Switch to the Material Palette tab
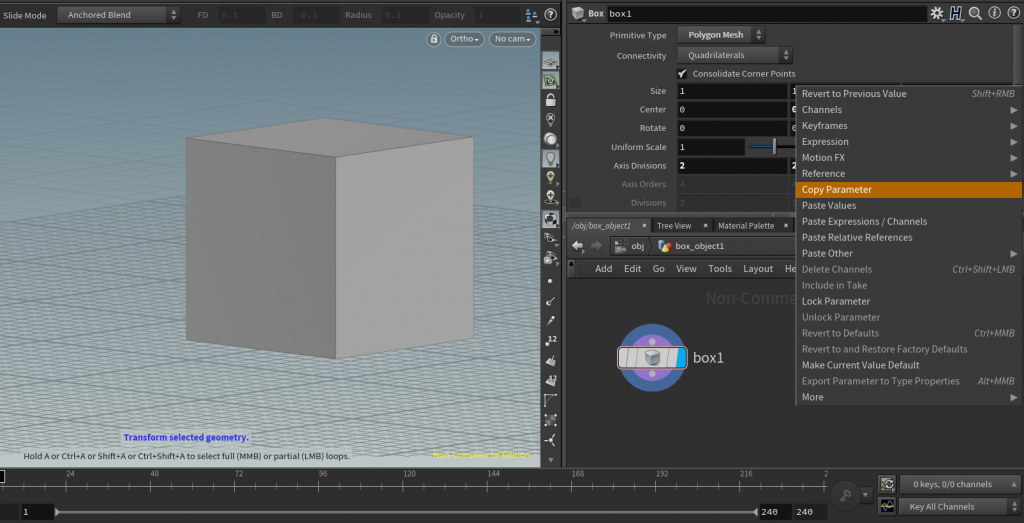This screenshot has width=1024, height=523. [746, 226]
